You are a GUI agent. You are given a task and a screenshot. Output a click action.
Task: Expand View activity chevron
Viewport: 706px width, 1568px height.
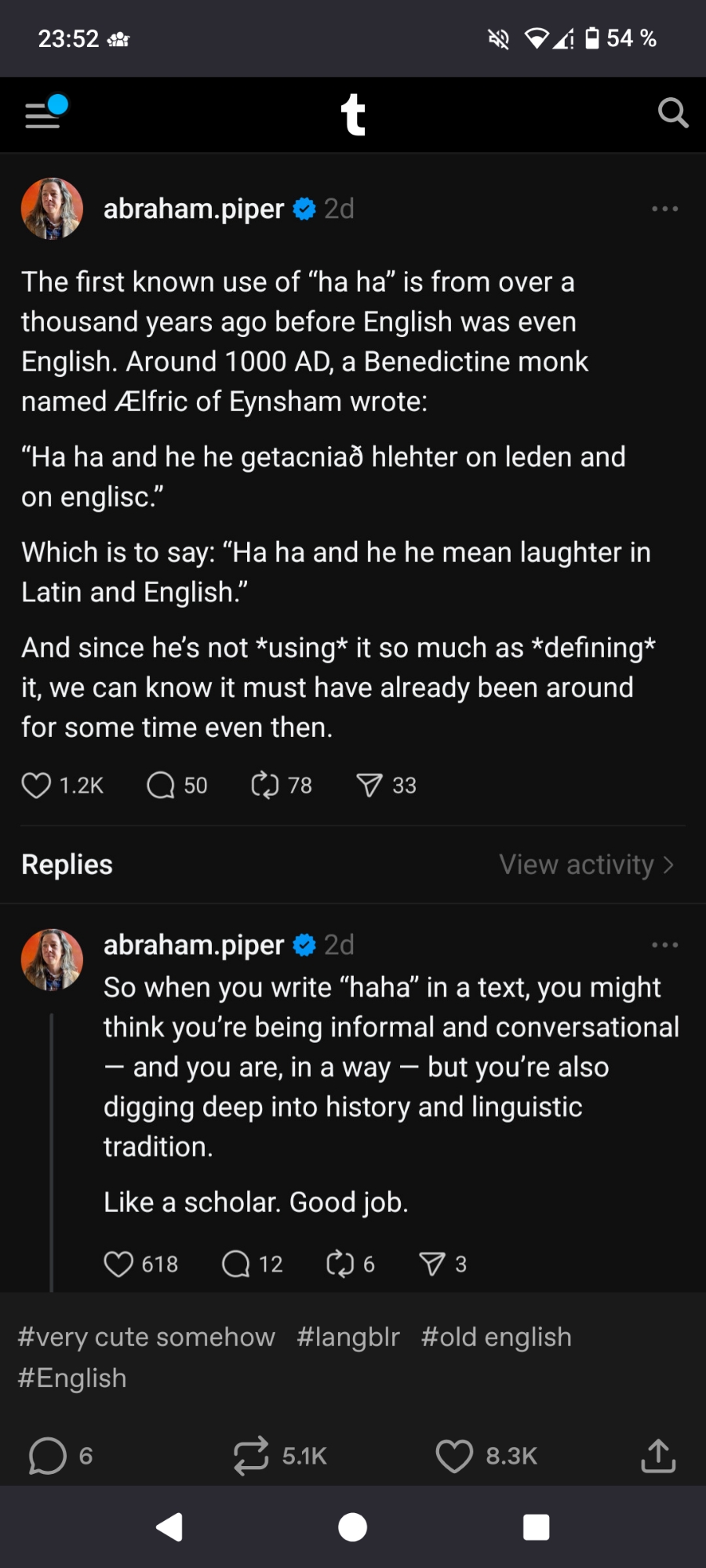(x=668, y=865)
